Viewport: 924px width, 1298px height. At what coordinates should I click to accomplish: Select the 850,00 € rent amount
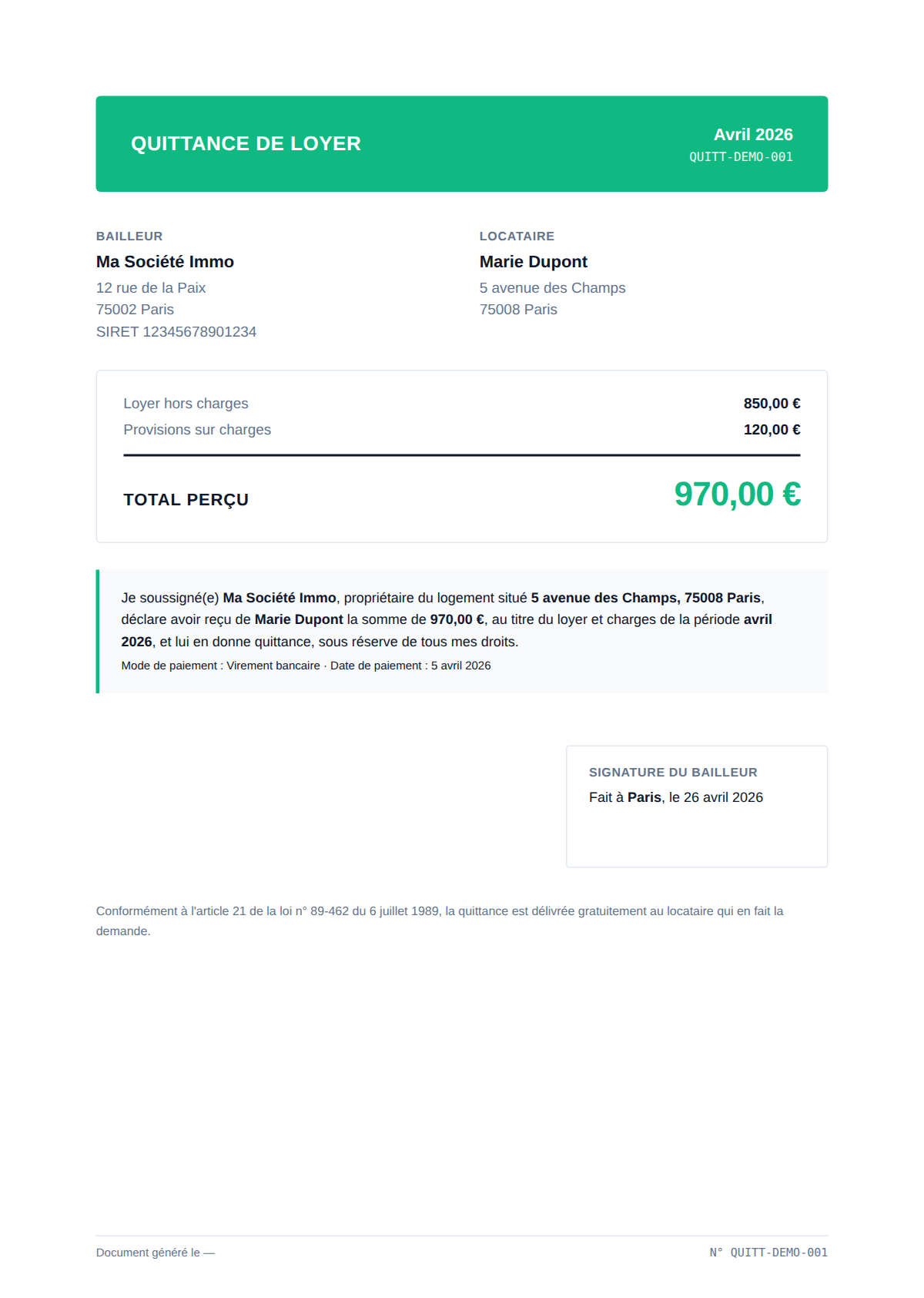click(772, 404)
